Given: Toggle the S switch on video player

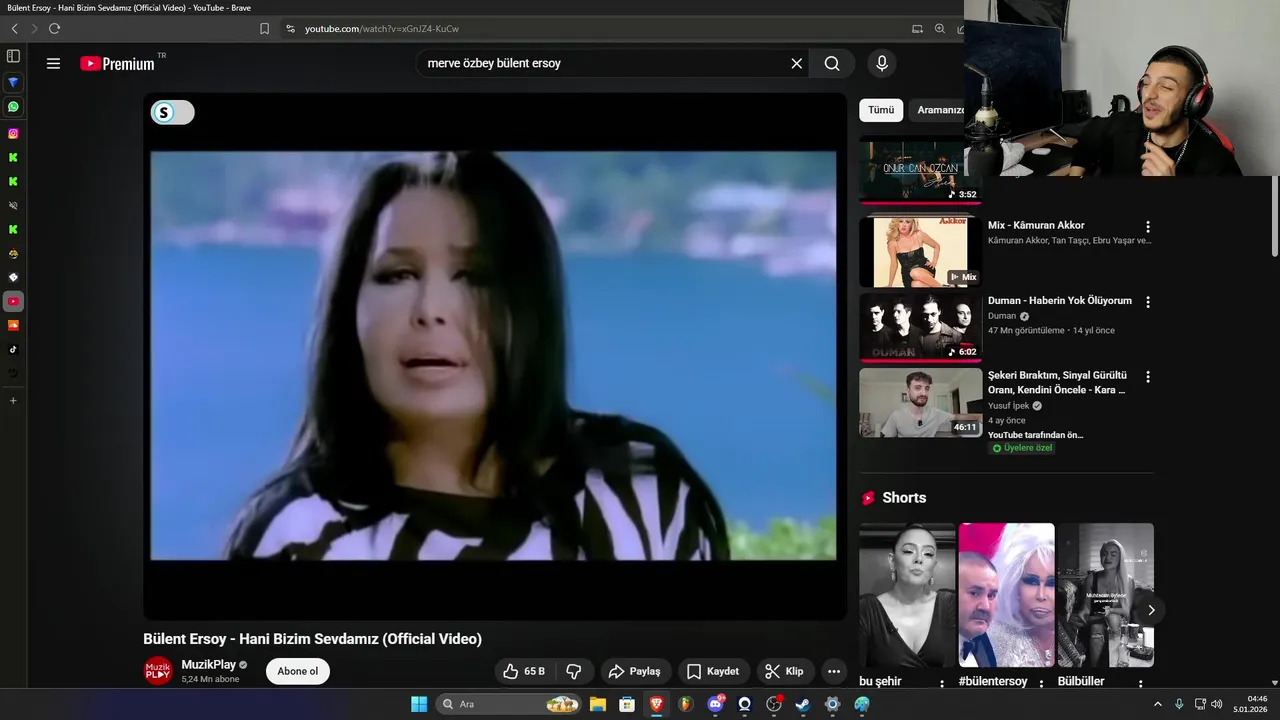Looking at the screenshot, I should point(172,113).
